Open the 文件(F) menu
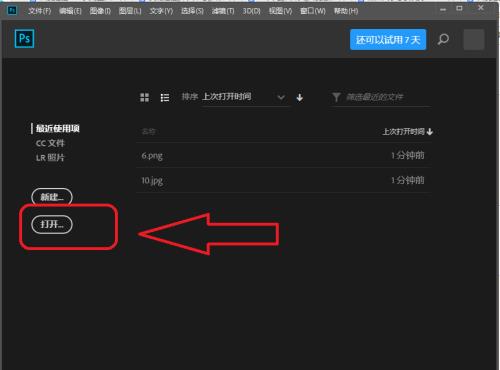 tap(39, 11)
